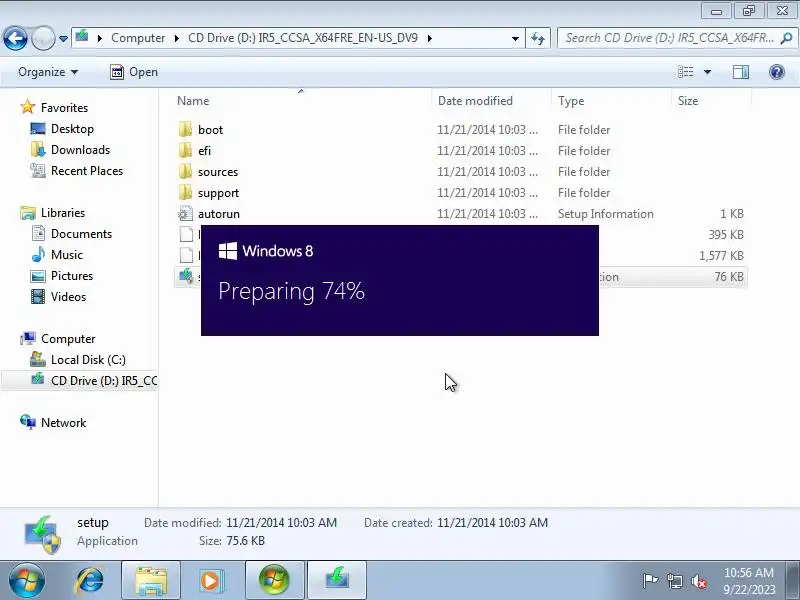The width and height of the screenshot is (800, 600).
Task: Expand the arrow after Computer breadcrumb
Action: click(x=177, y=38)
